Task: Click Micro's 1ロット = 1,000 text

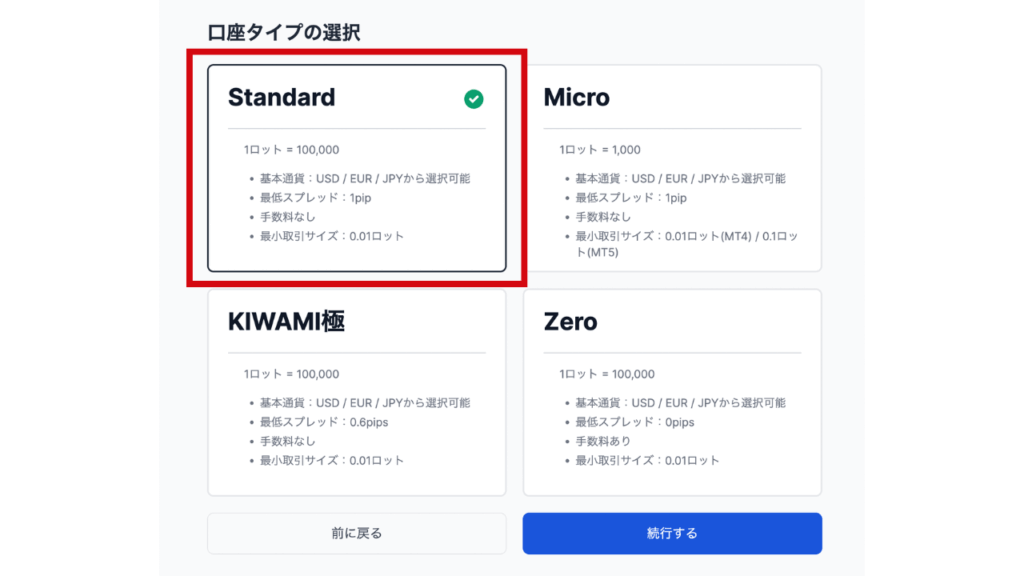Action: click(599, 150)
